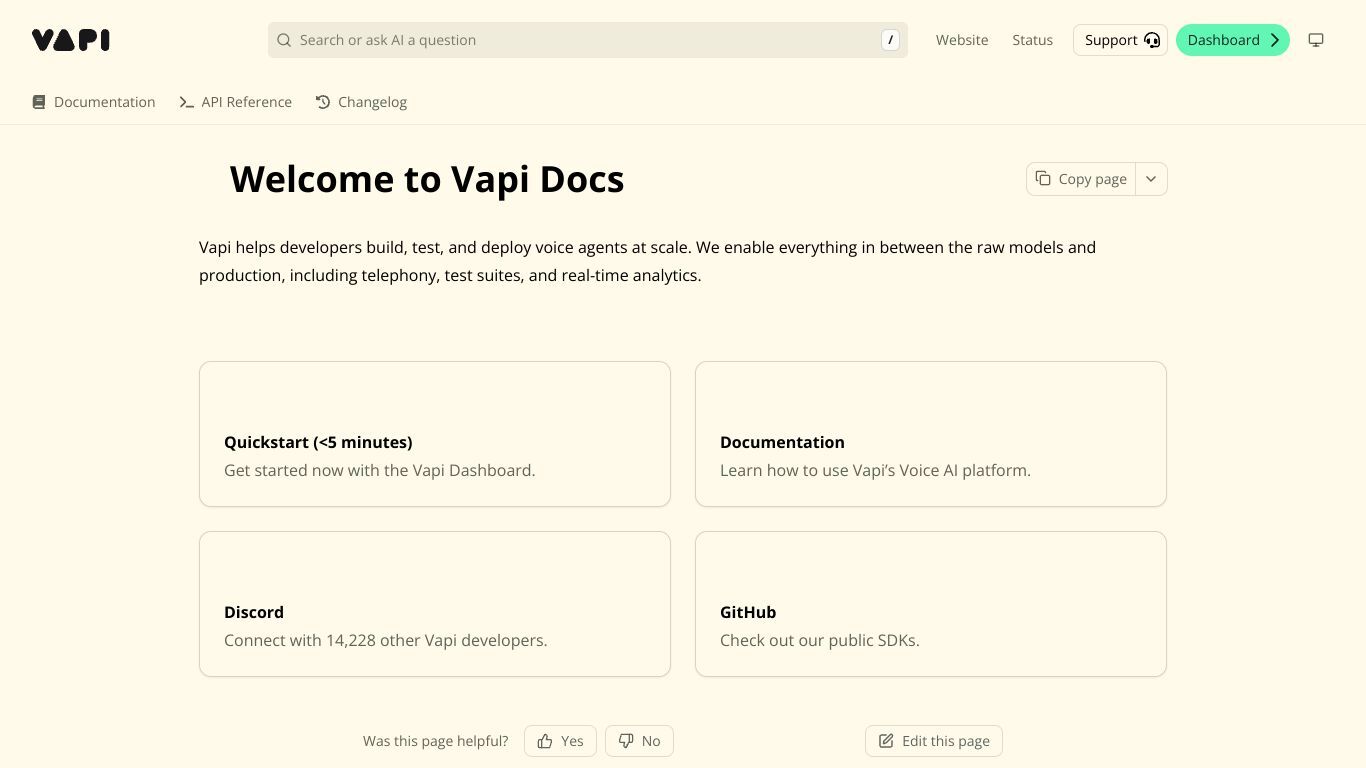Open the API Reference tab
Image resolution: width=1366 pixels, height=768 pixels.
click(x=236, y=102)
